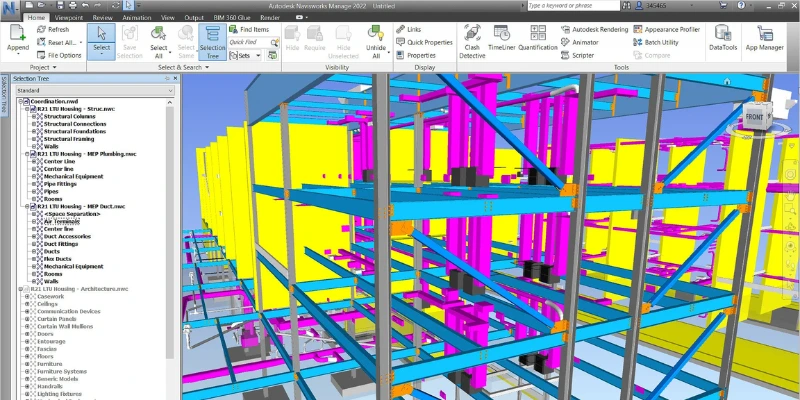Open the Animator tool
The width and height of the screenshot is (800, 400).
pos(580,42)
